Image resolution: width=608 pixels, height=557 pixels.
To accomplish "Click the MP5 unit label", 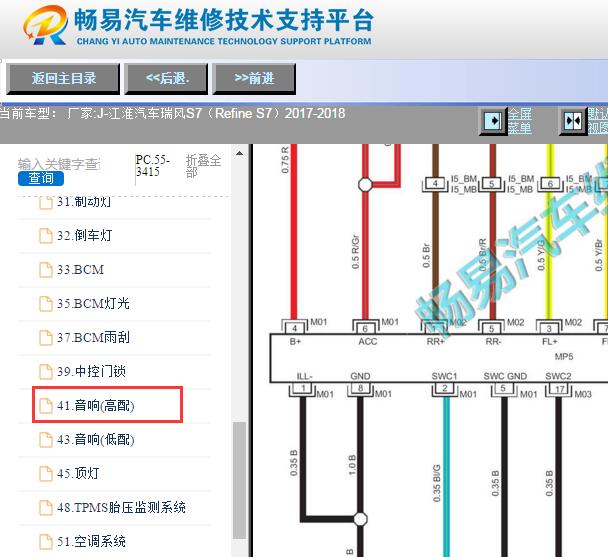I will coord(564,356).
